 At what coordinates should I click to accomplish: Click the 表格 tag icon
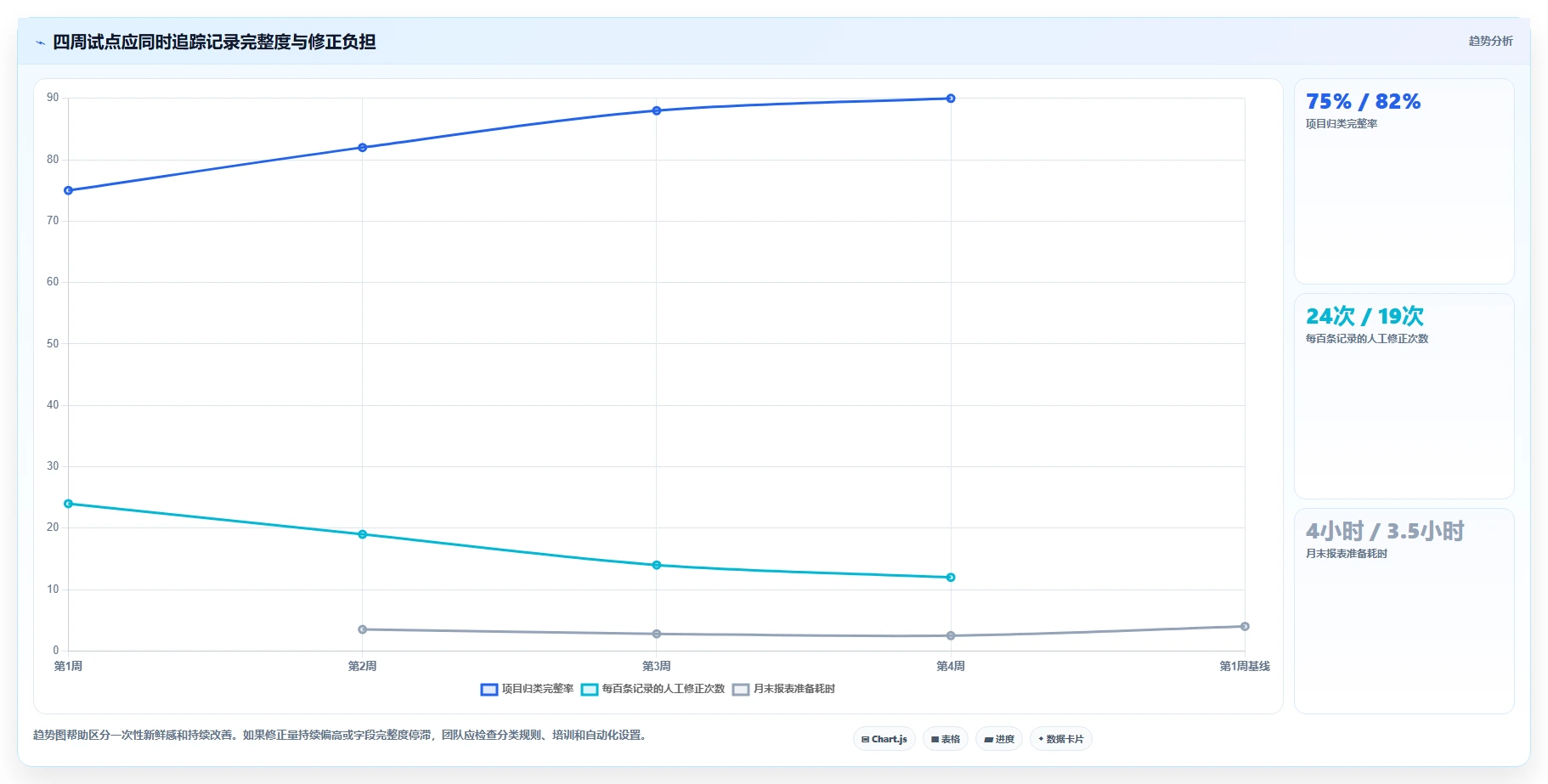click(935, 740)
